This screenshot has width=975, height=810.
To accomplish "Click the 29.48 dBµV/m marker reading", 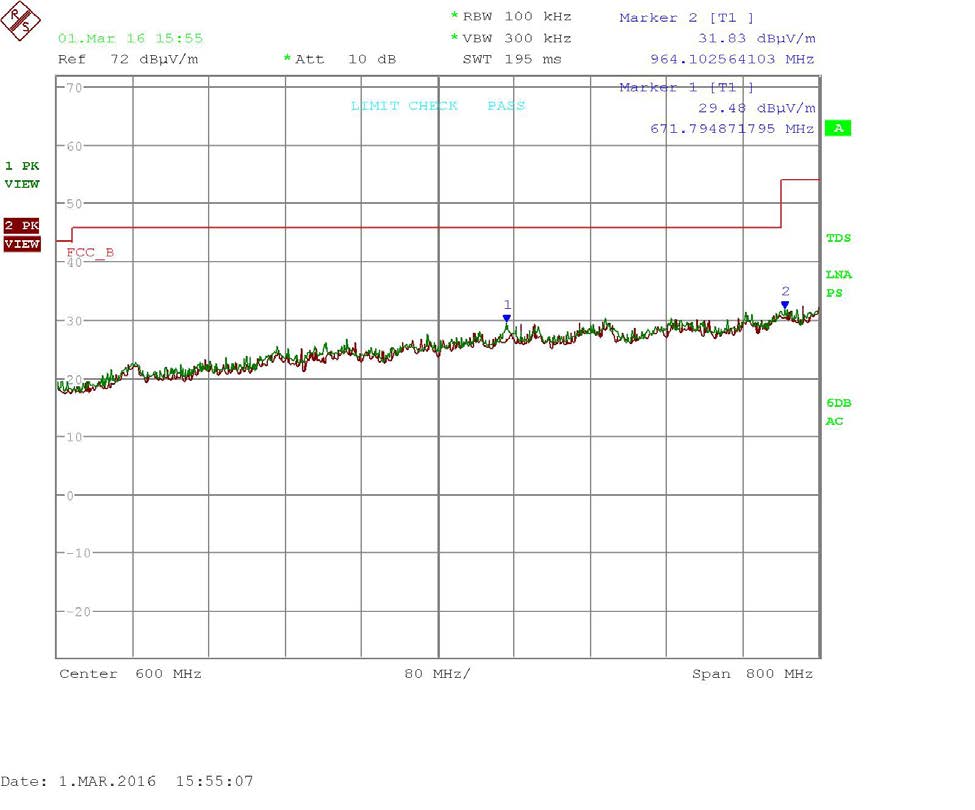I will (x=756, y=108).
